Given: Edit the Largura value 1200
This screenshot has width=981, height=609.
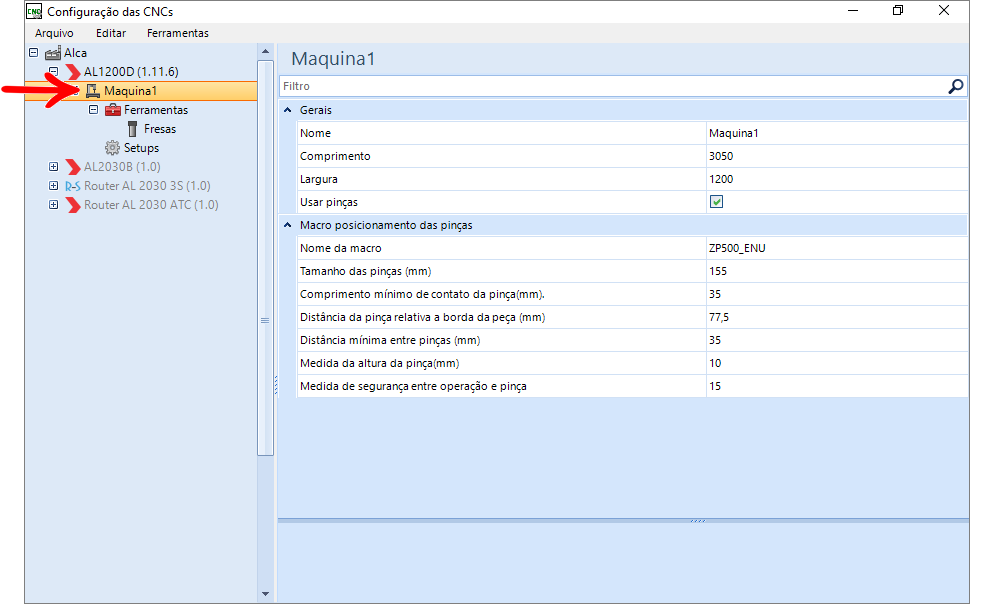Looking at the screenshot, I should pos(837,179).
